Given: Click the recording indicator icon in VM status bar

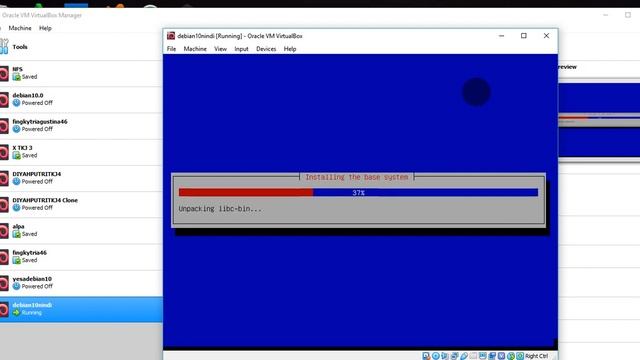Looking at the screenshot, I should [x=492, y=356].
